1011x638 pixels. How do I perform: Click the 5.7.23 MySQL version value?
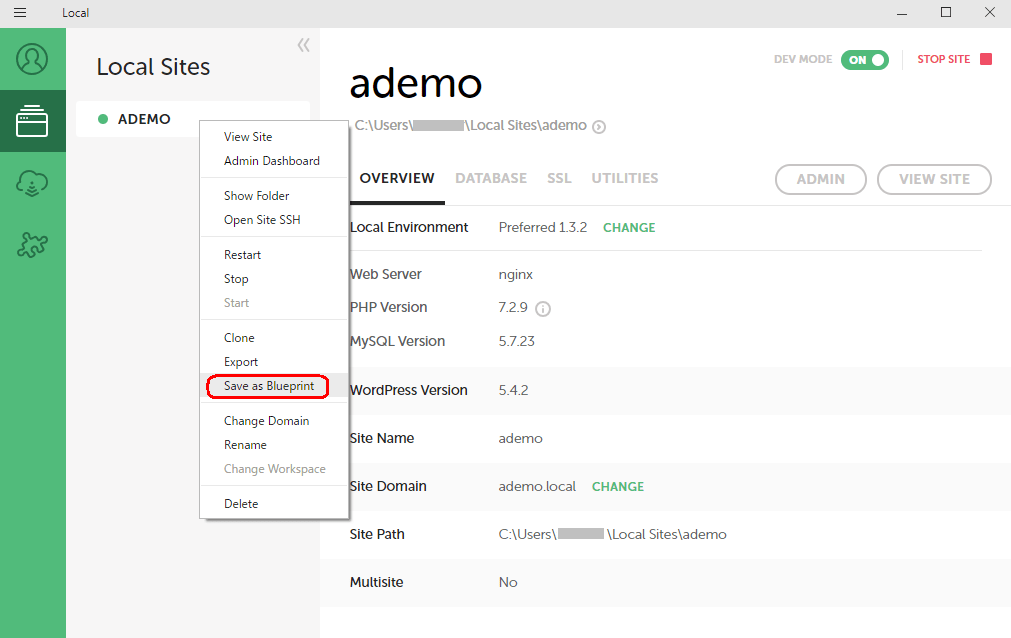[516, 341]
